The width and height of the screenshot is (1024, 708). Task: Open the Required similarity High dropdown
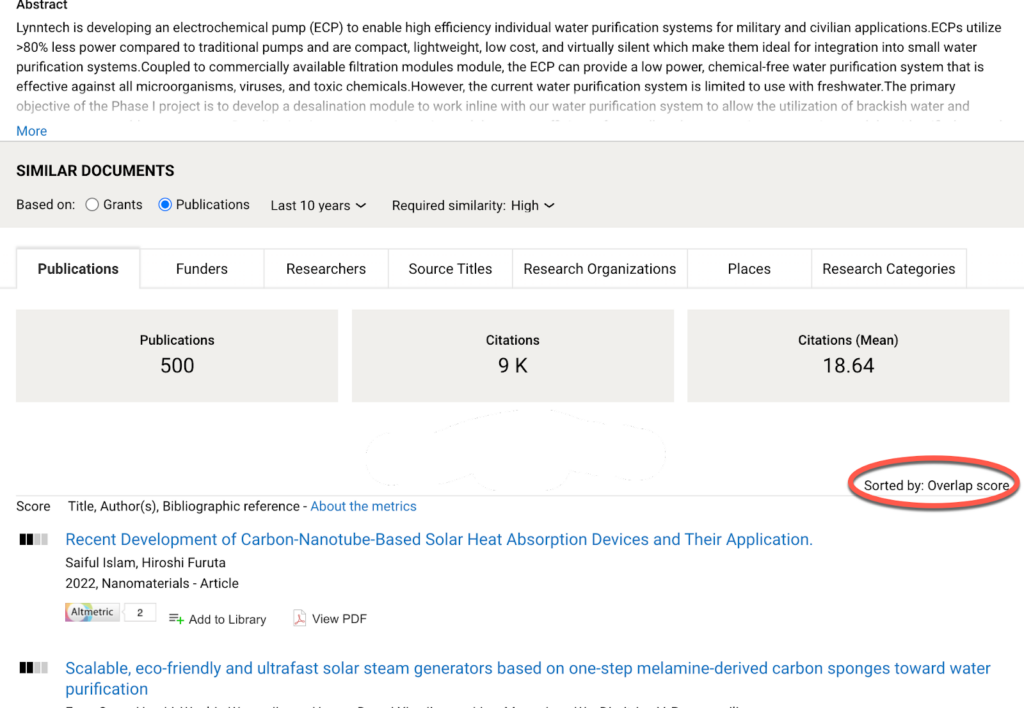(x=532, y=206)
